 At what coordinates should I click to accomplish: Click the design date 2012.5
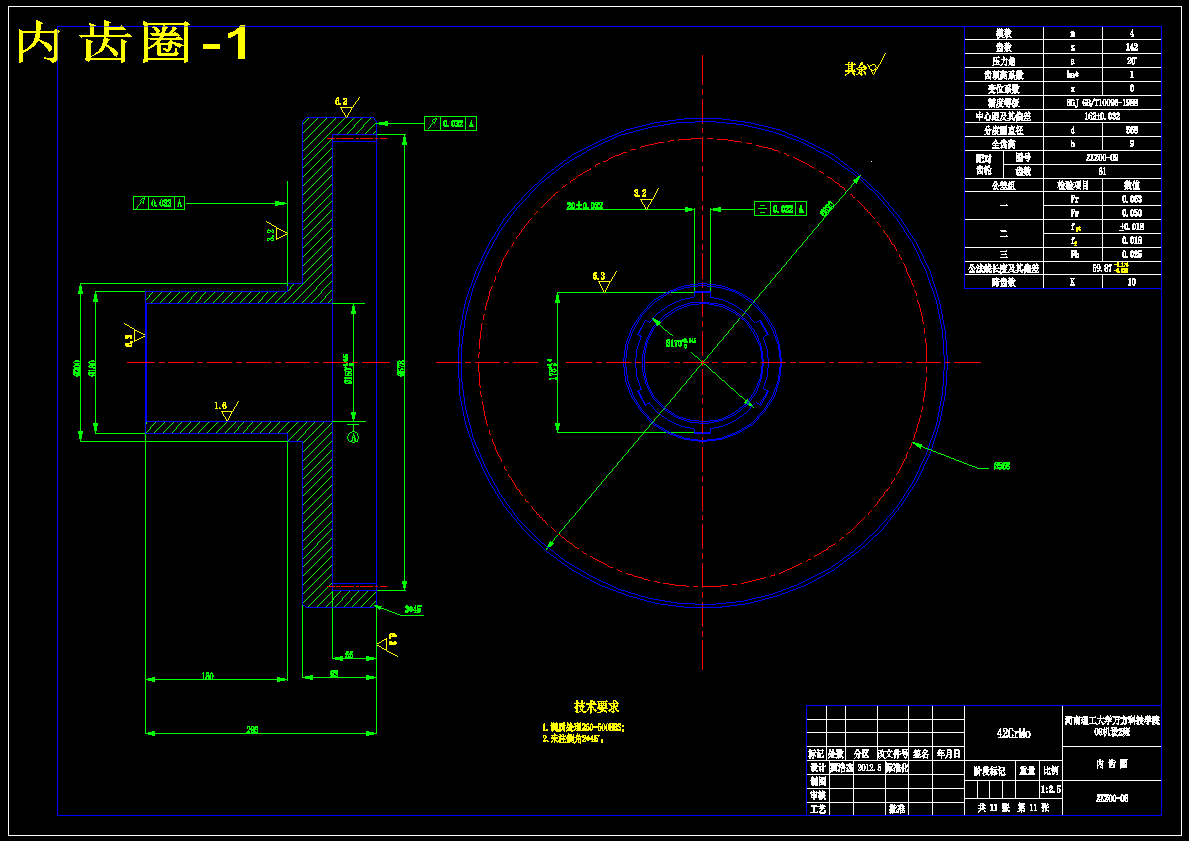870,767
